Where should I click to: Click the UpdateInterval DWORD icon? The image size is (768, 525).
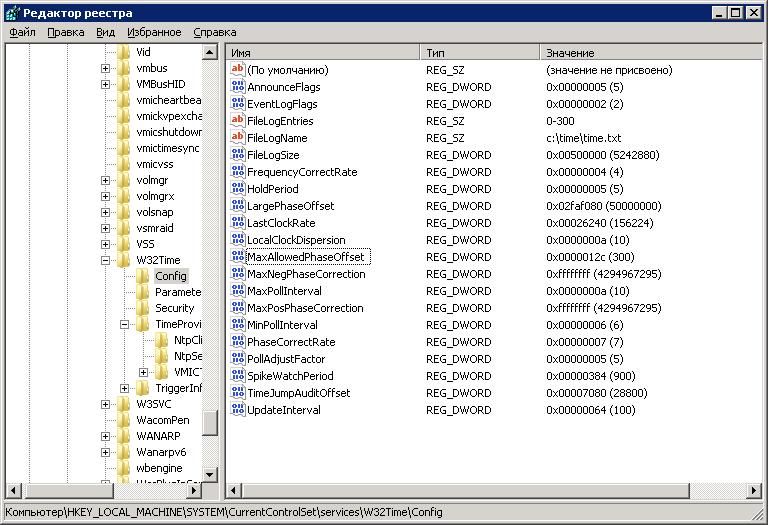tap(238, 409)
